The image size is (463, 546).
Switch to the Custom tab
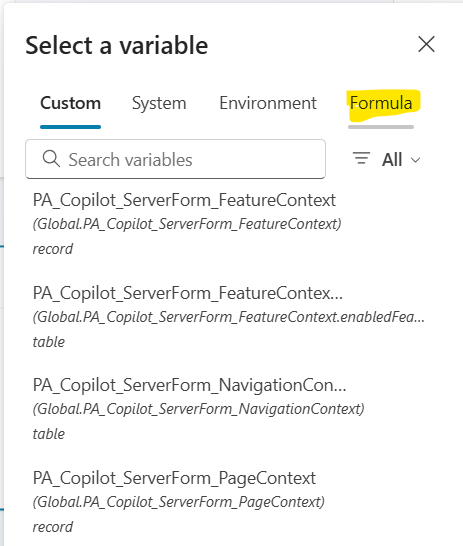[70, 103]
